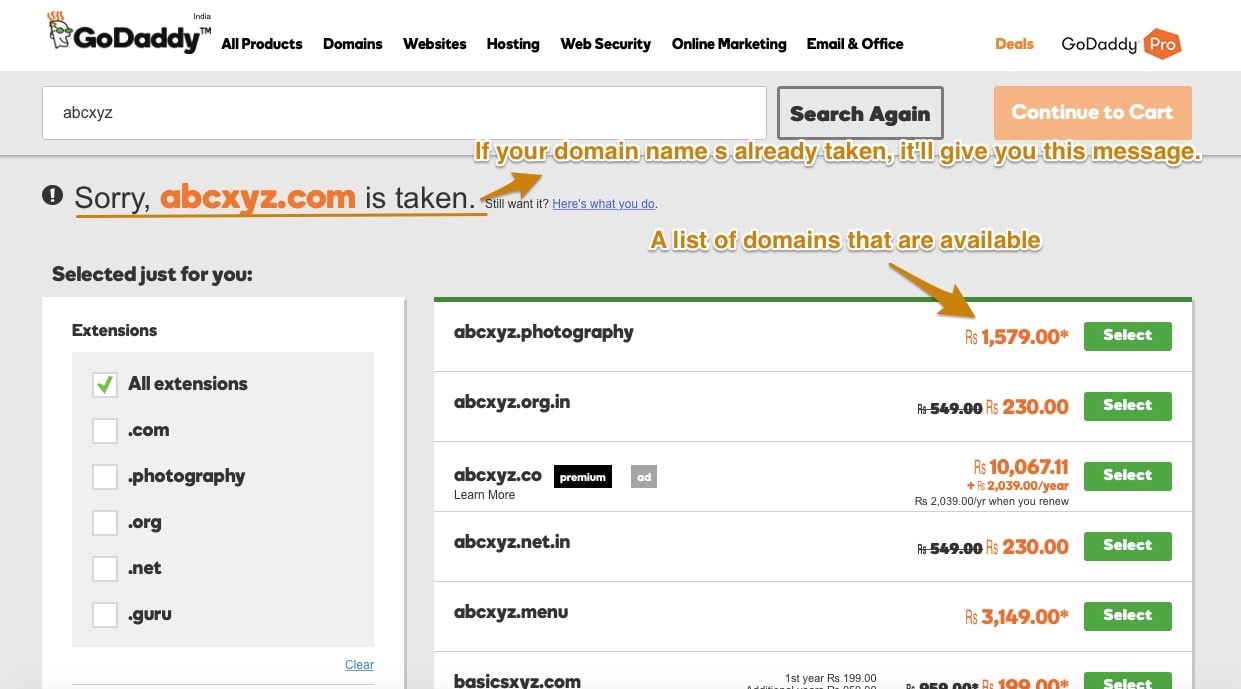Open the All Products menu
The image size is (1241, 689).
262,44
